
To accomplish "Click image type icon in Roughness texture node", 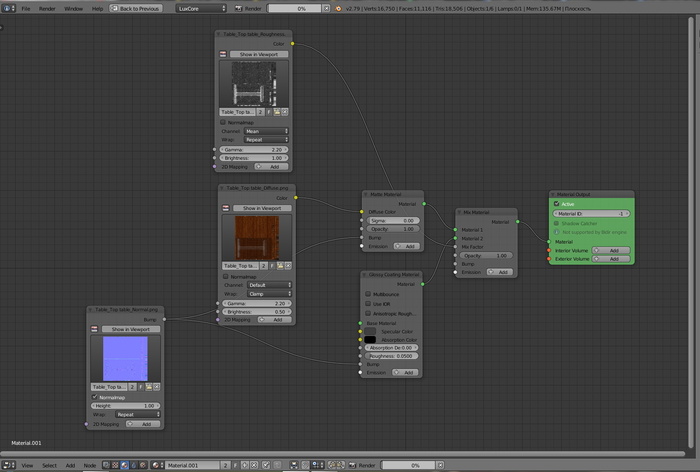I will coord(225,54).
